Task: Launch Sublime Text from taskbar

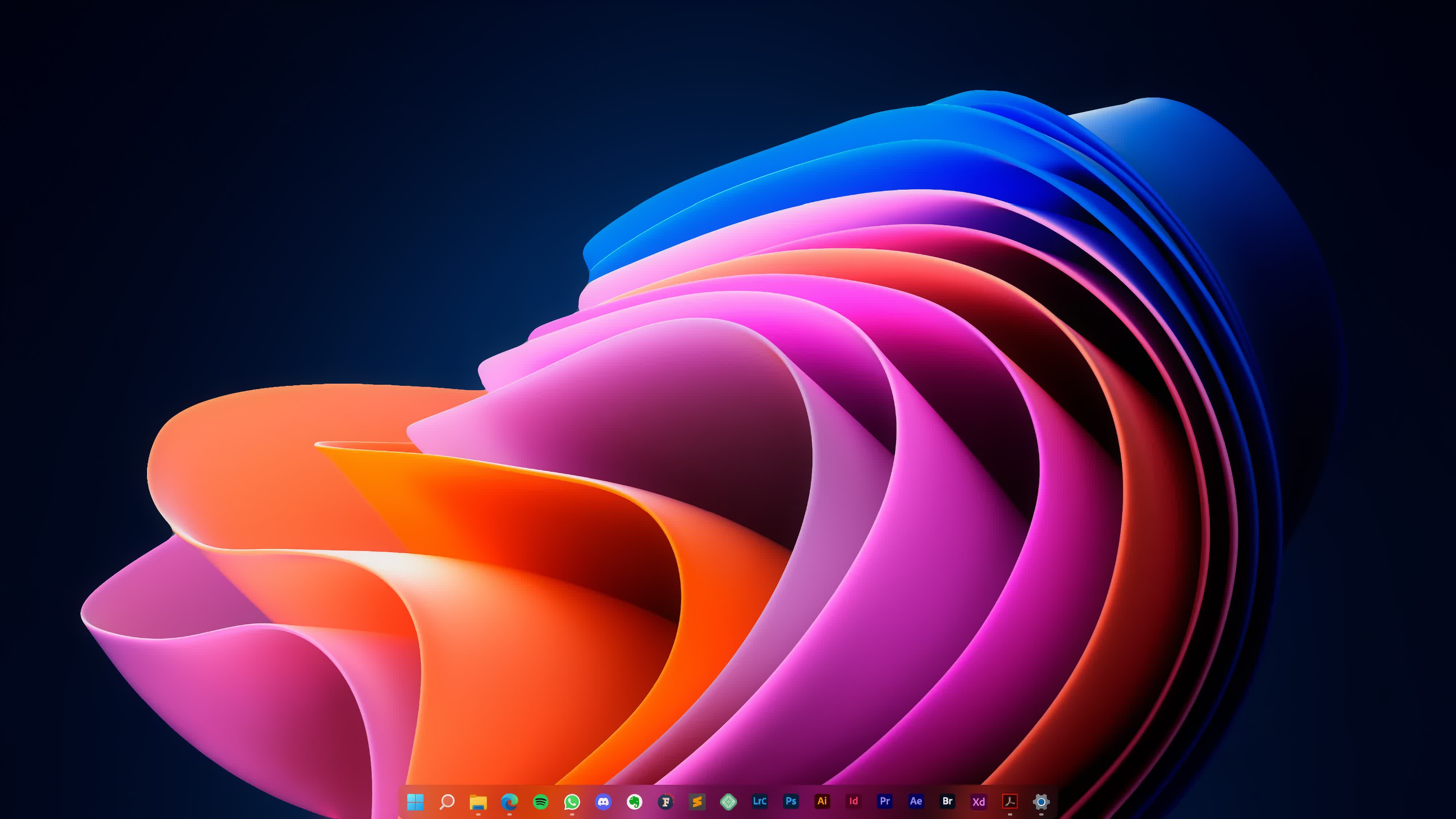Action: tap(697, 801)
